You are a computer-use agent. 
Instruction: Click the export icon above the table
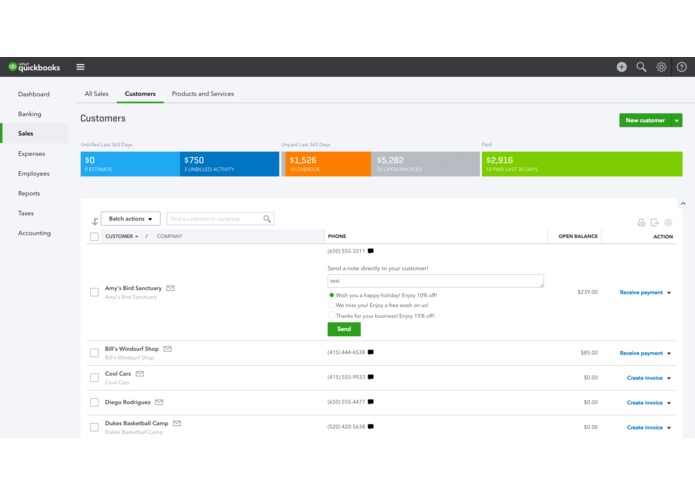click(655, 222)
